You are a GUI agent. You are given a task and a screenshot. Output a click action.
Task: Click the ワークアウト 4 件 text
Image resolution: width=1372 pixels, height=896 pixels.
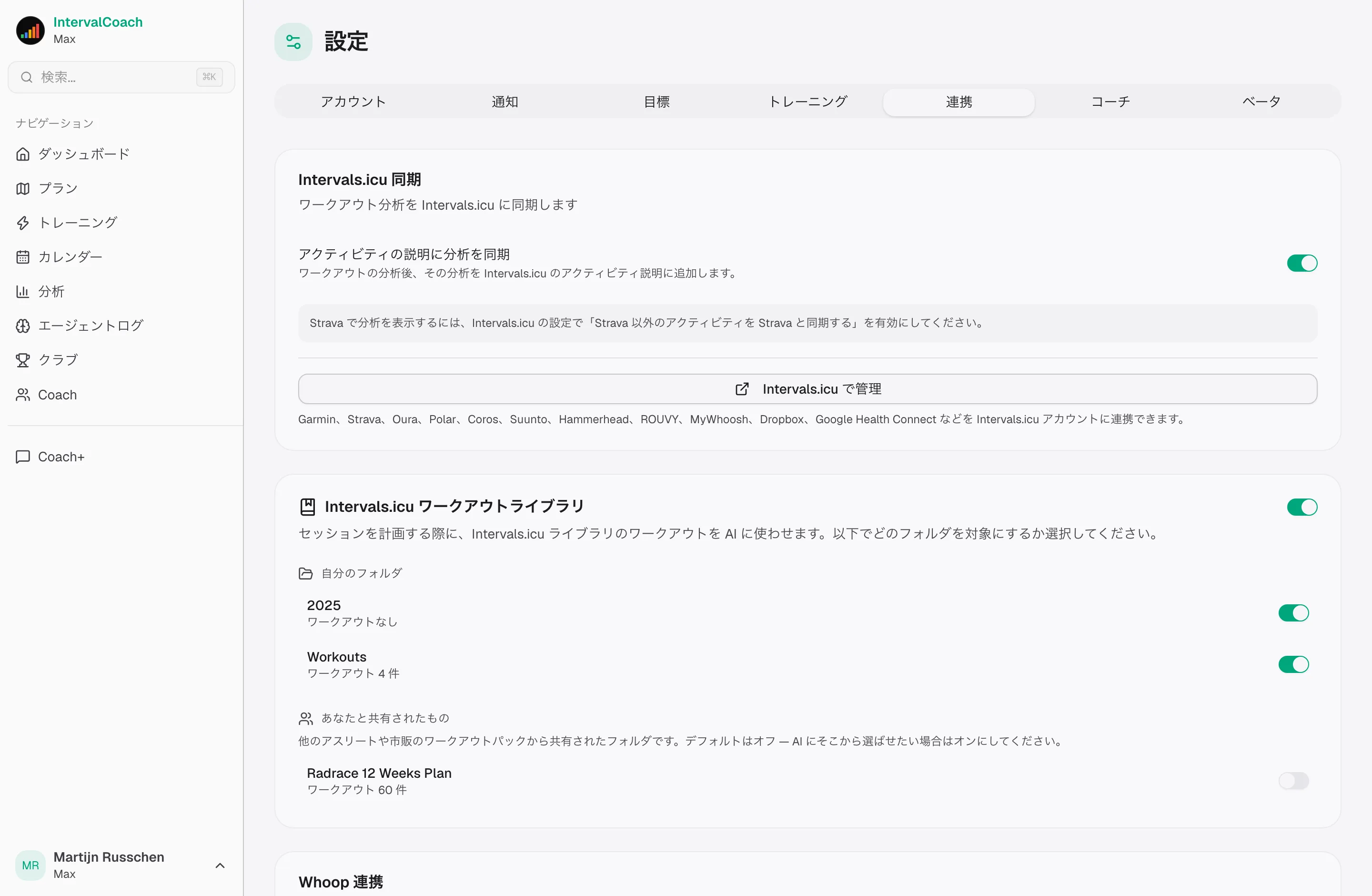pos(353,673)
